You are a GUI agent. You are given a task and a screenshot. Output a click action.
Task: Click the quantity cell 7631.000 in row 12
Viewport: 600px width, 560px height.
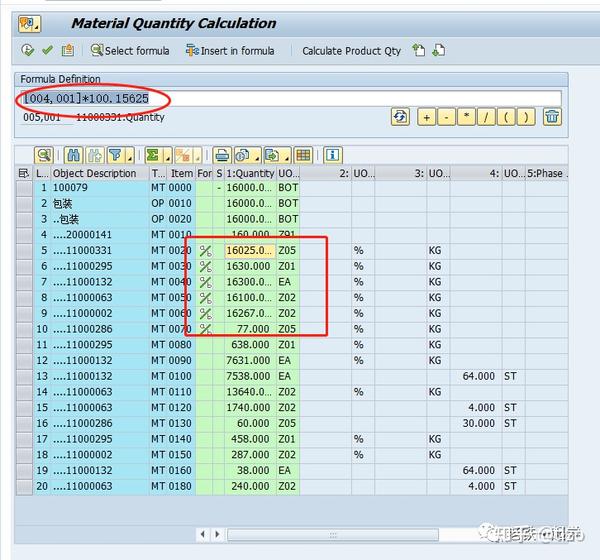click(x=250, y=361)
